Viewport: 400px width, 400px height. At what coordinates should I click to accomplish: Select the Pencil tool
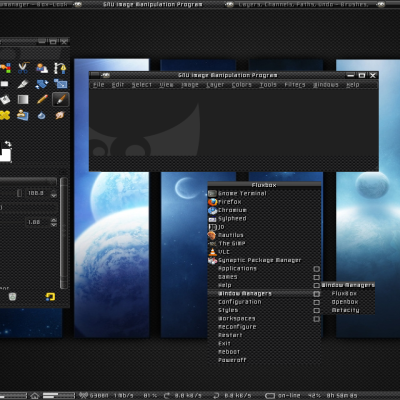42,99
